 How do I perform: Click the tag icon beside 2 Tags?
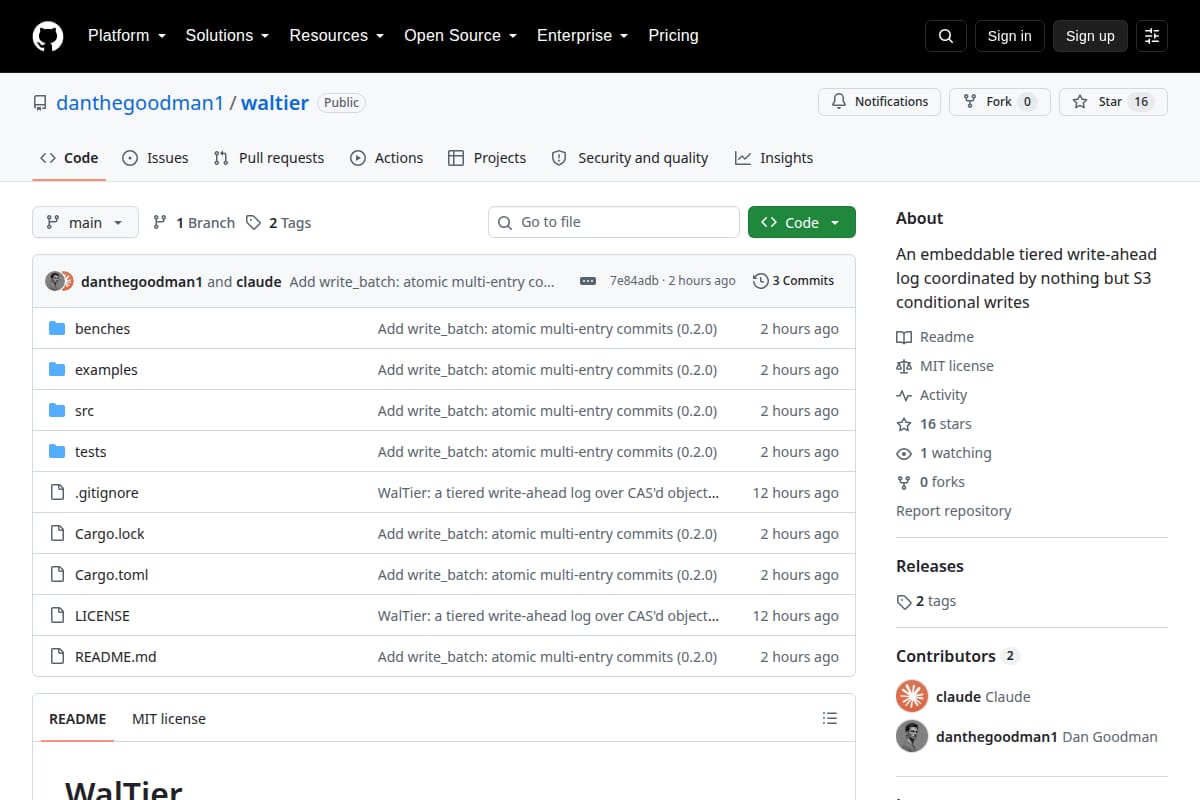[x=254, y=223]
